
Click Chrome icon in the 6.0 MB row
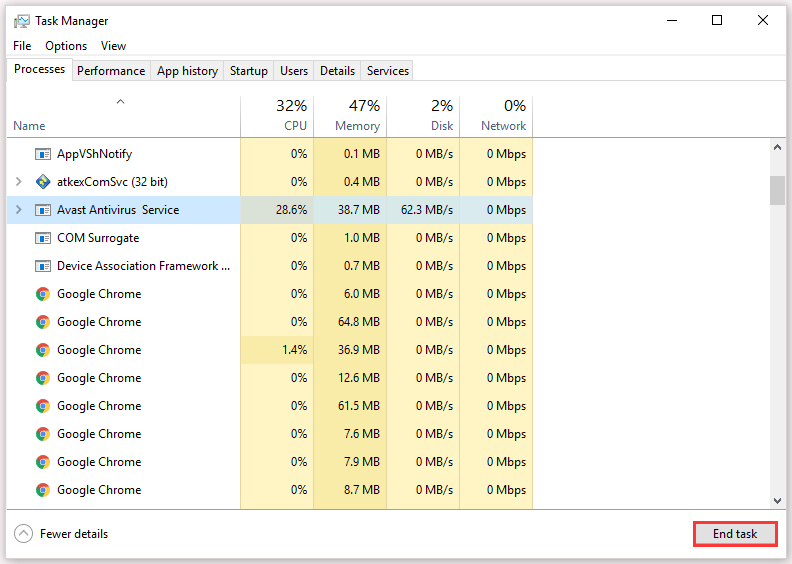(x=43, y=294)
